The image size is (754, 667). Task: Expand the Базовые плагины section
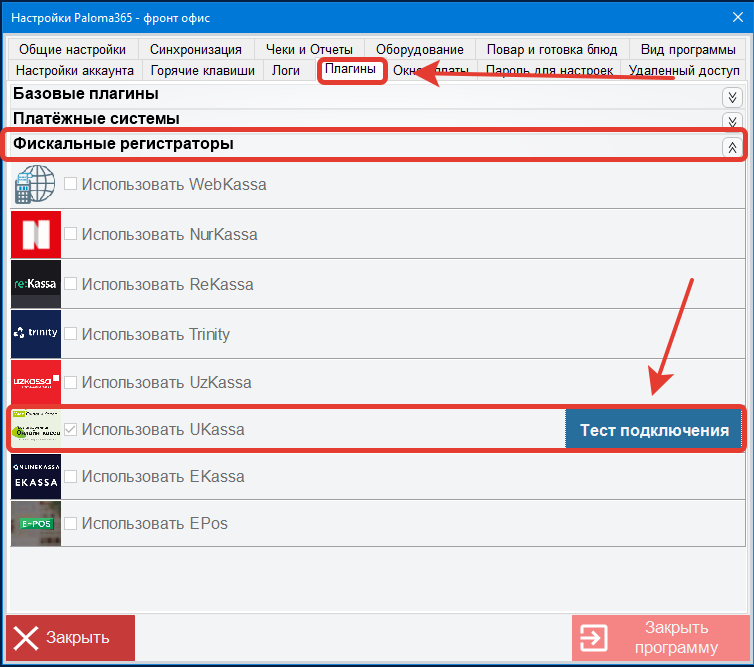click(x=732, y=97)
